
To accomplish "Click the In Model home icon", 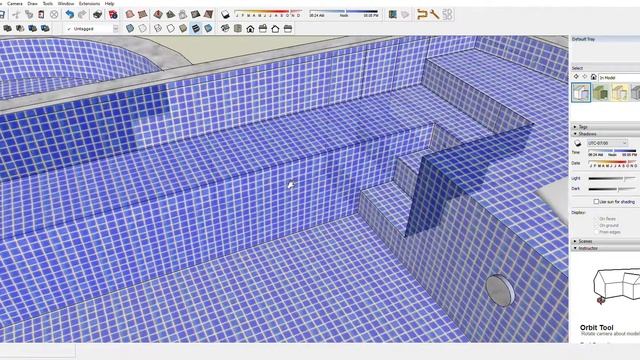I will point(593,77).
